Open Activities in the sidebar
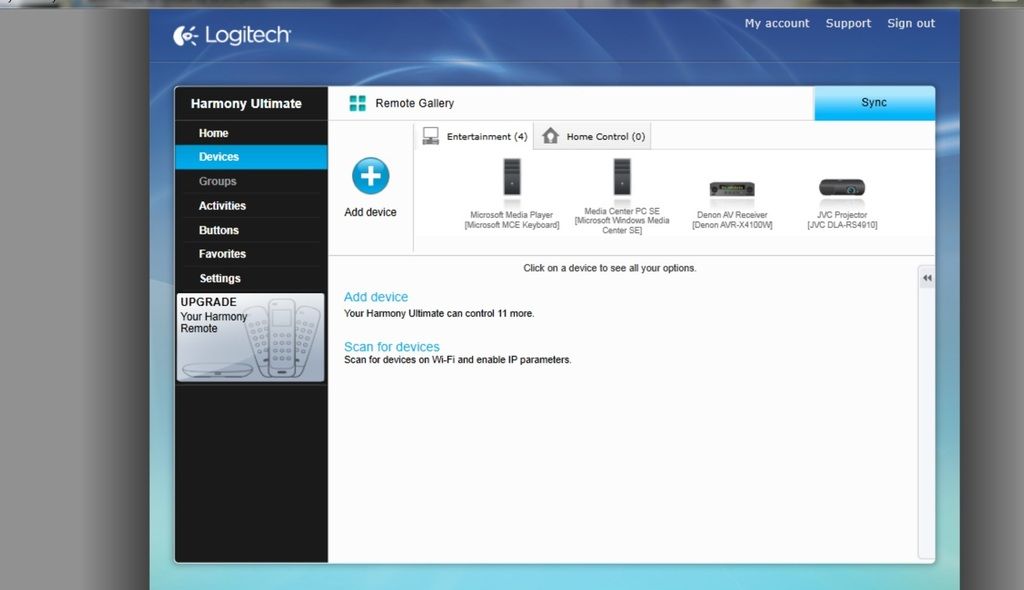 click(x=251, y=205)
